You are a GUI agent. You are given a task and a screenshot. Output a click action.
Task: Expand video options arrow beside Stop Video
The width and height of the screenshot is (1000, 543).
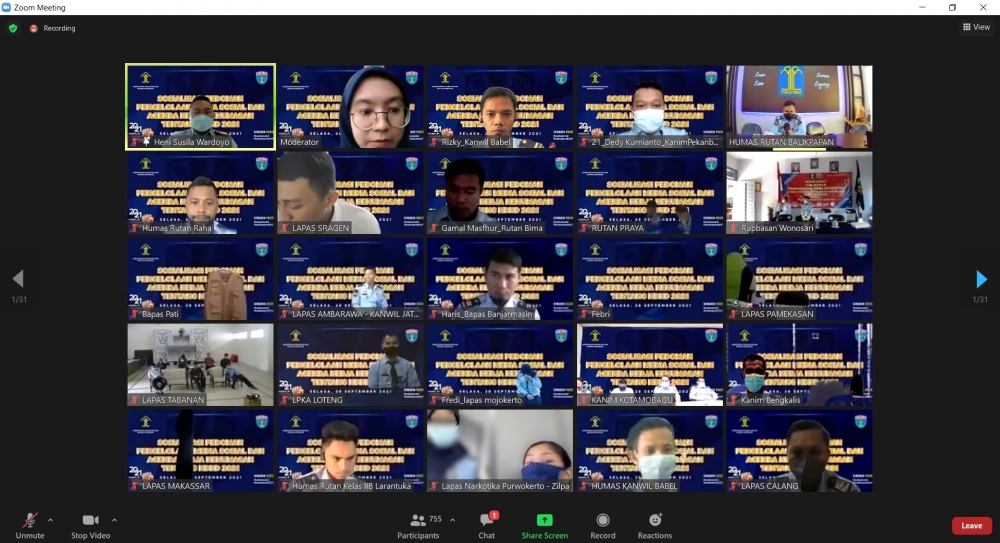pos(114,520)
